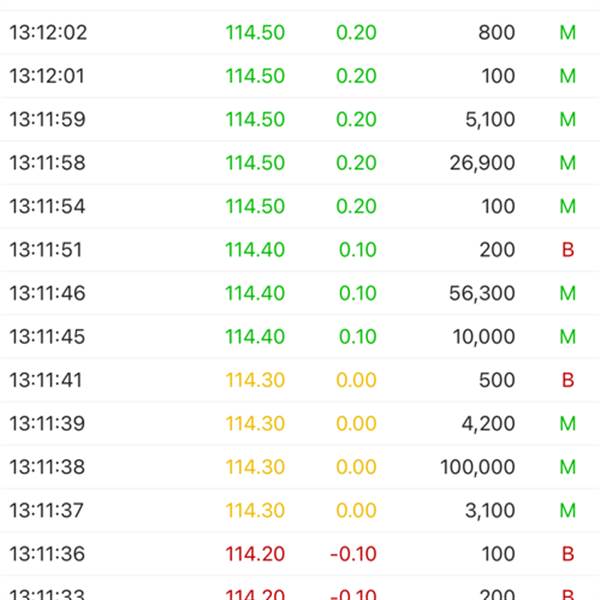Tap the -0.10 change at 13:11:36

pyautogui.click(x=354, y=554)
